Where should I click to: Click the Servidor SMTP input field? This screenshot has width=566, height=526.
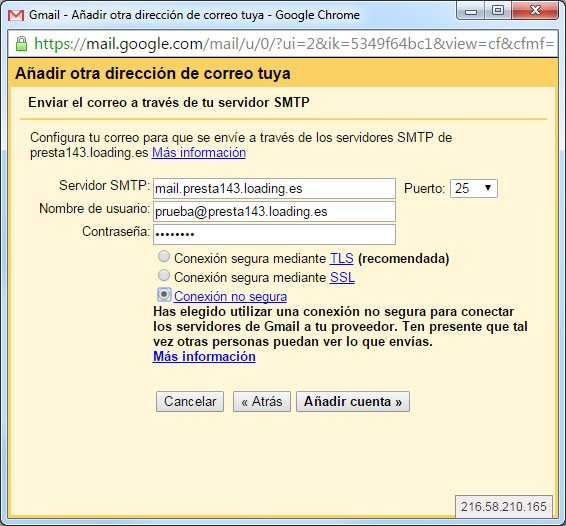tap(274, 188)
